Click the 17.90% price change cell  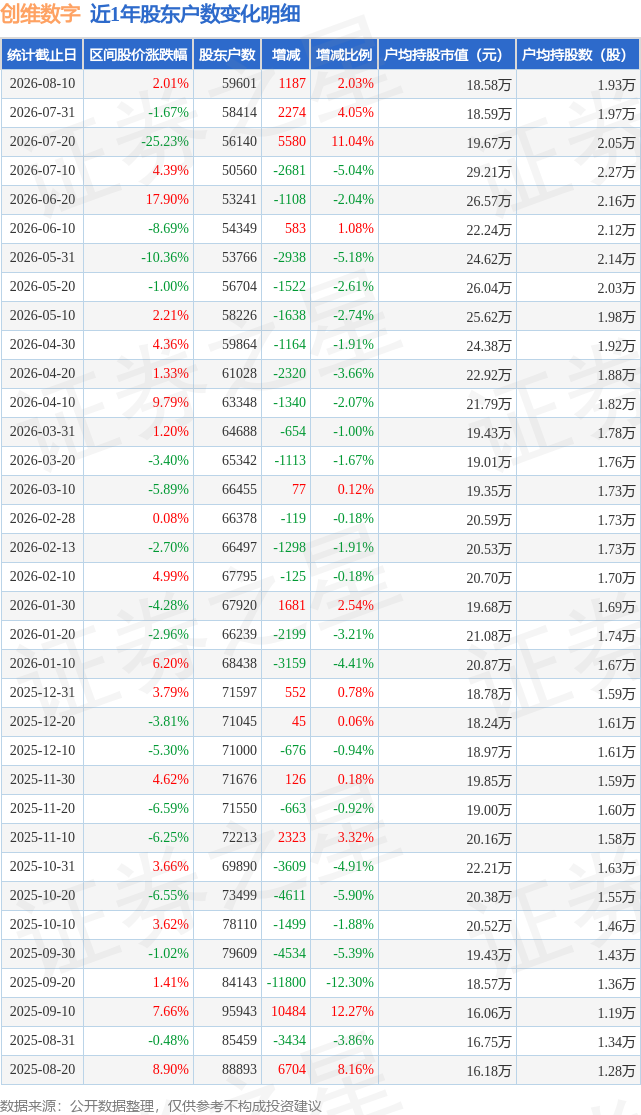click(x=167, y=200)
